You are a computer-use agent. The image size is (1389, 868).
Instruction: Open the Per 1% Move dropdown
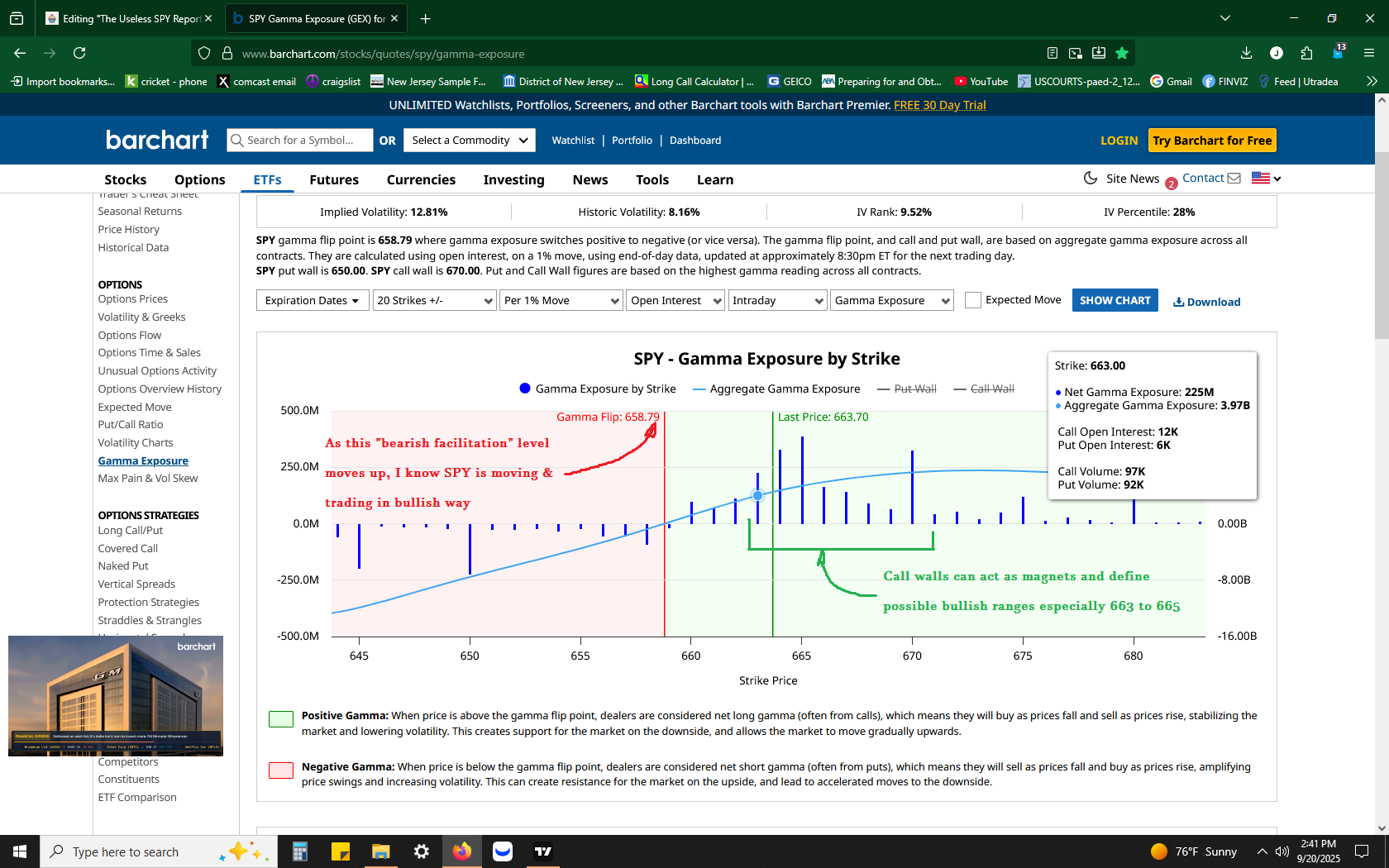(561, 300)
